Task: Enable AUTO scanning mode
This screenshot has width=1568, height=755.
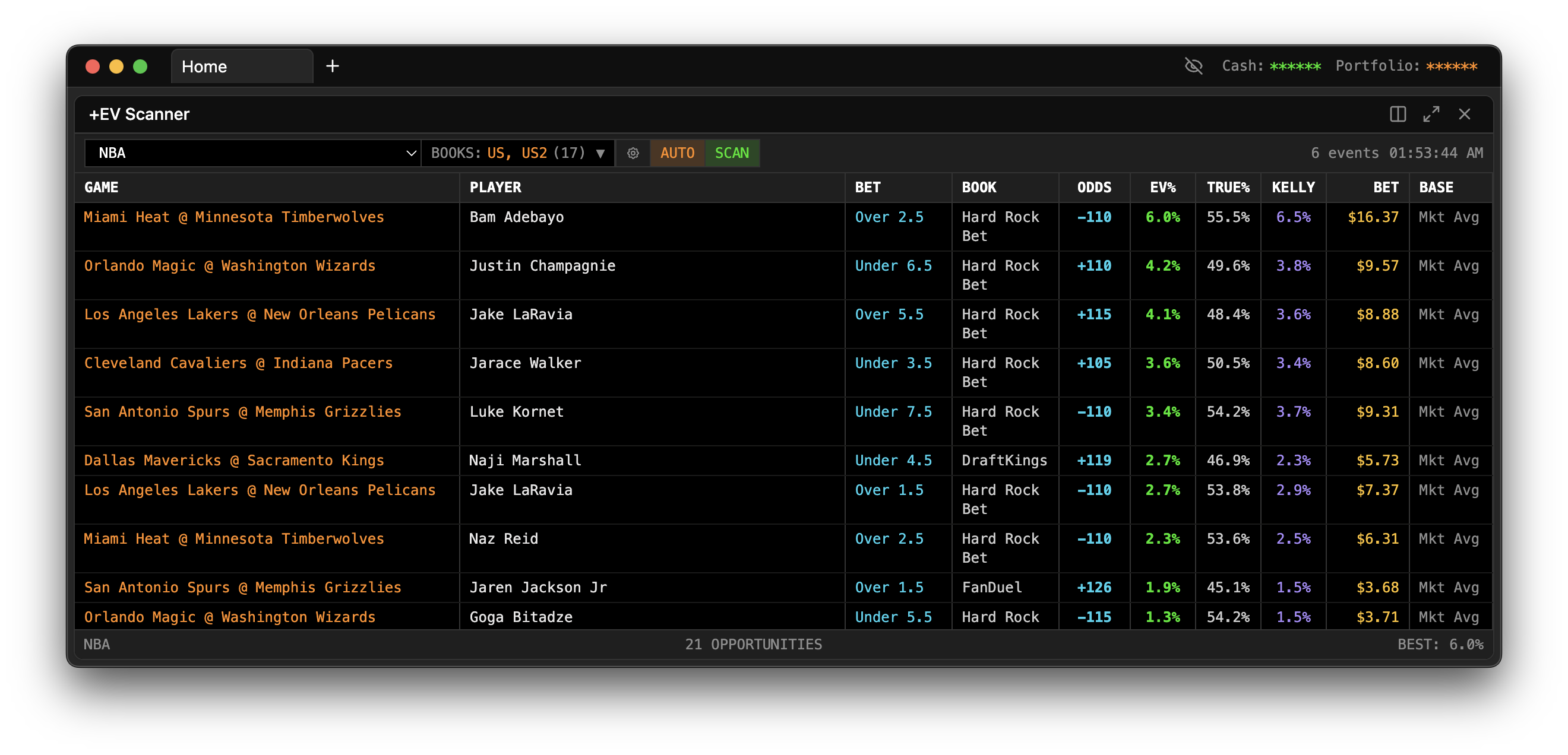Action: click(x=677, y=153)
